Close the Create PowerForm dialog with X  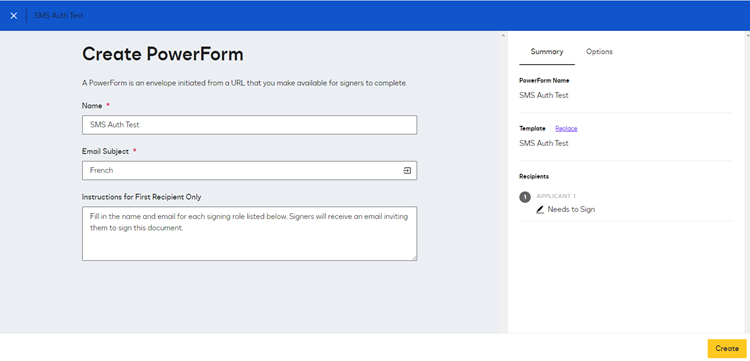[x=14, y=16]
